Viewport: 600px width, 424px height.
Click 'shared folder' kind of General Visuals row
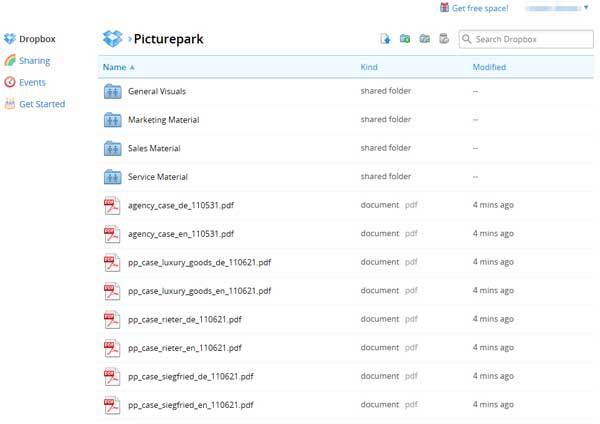pyautogui.click(x=386, y=91)
